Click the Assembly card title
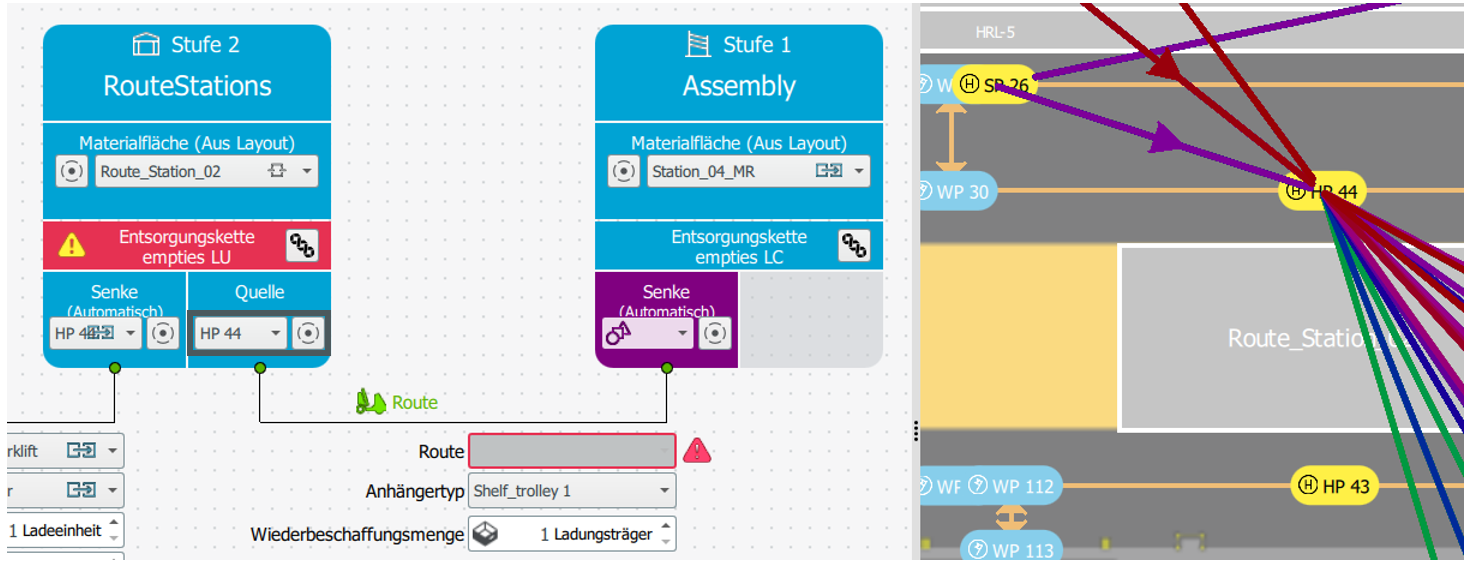1467x563 pixels. (739, 86)
